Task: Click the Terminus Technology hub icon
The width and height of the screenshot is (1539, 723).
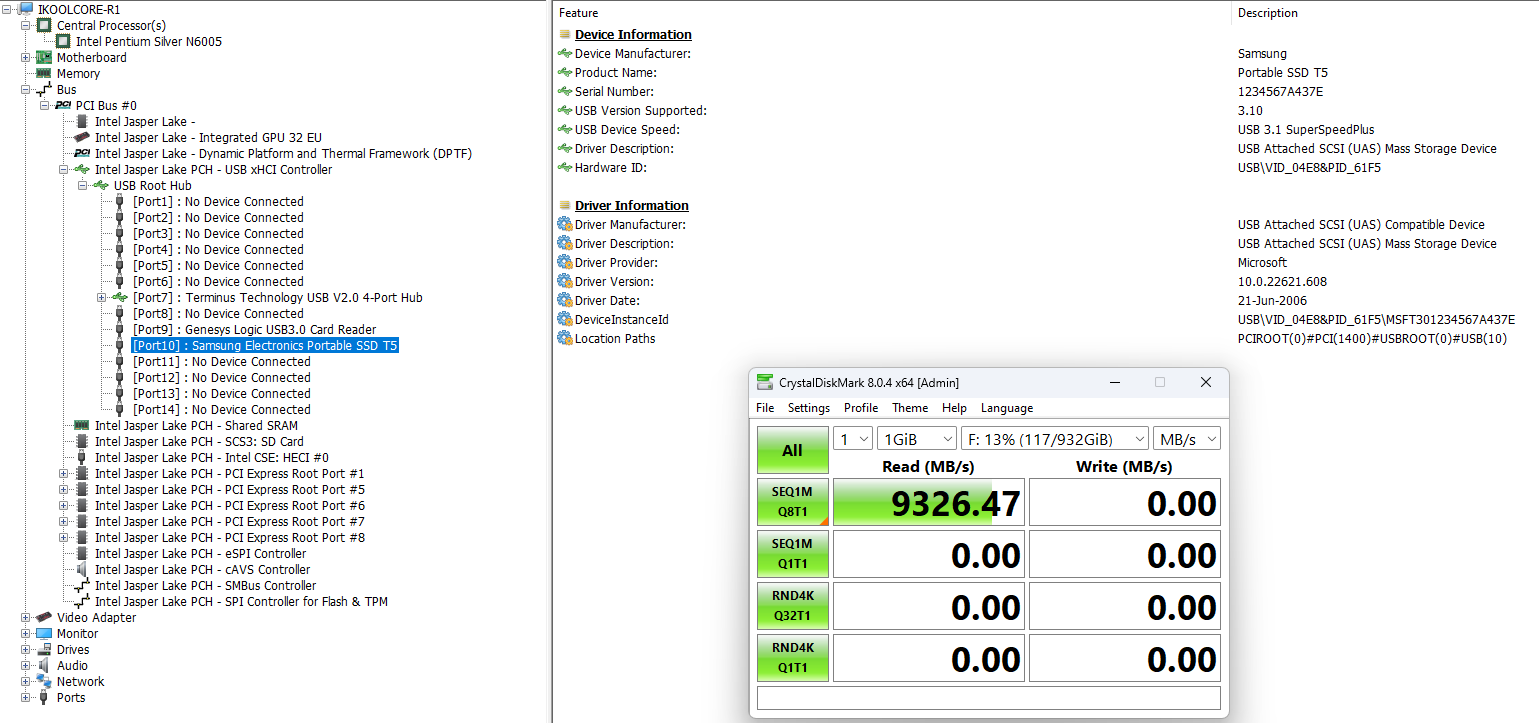Action: [120, 297]
